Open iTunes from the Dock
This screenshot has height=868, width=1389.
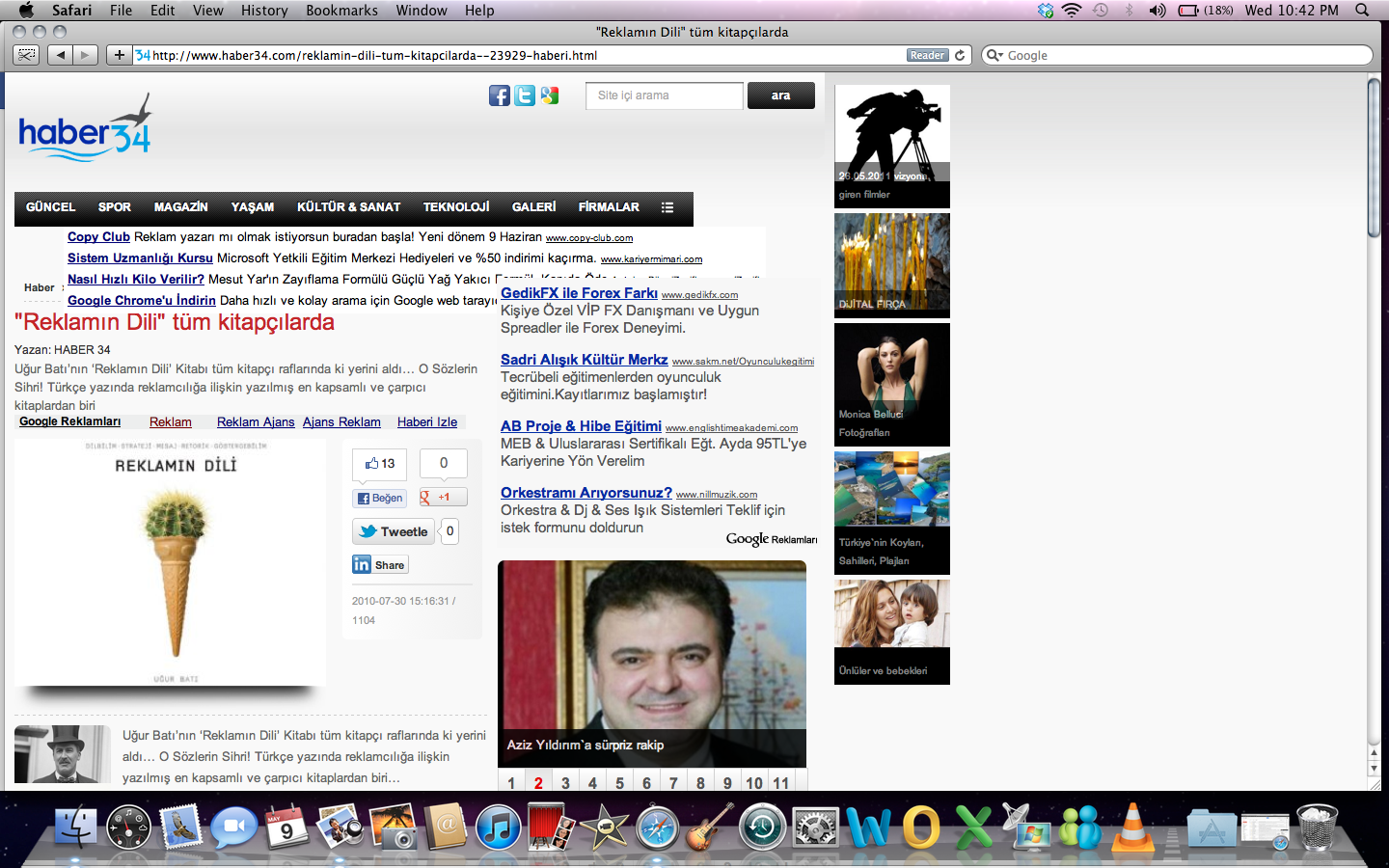498,827
